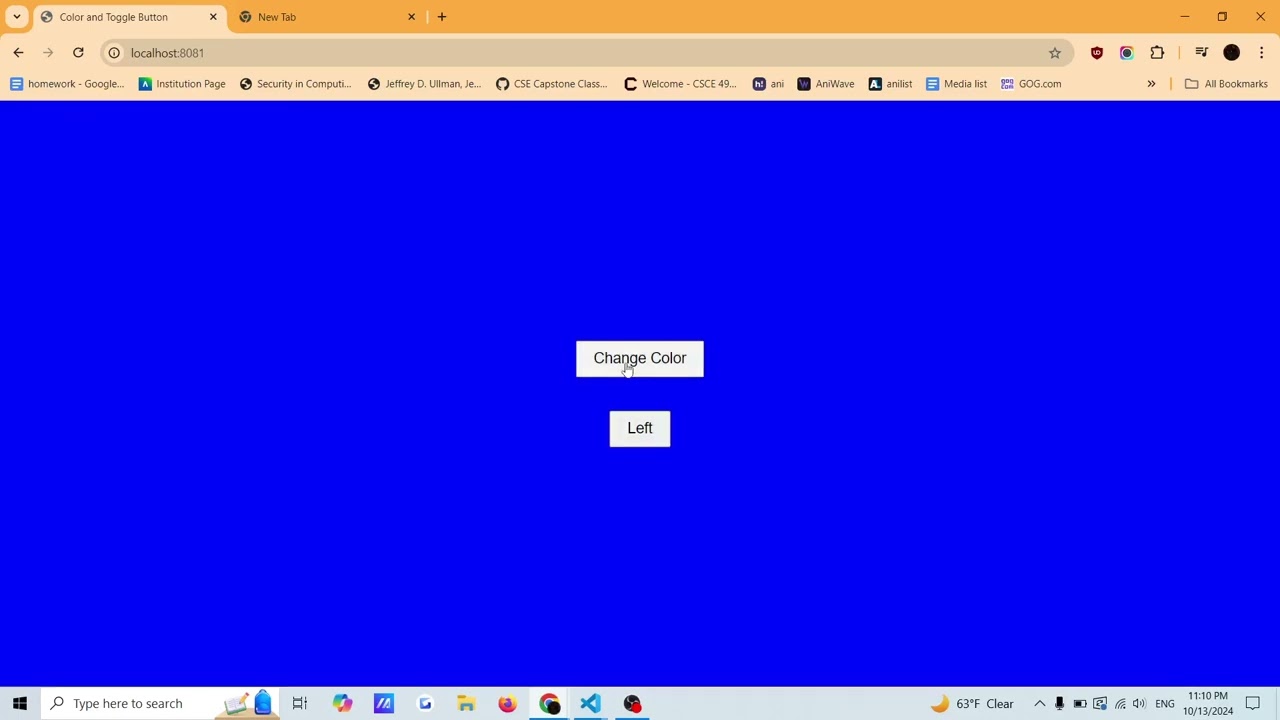Screen dimensions: 1280x720
Task: Open the homework Google bookmark
Action: tap(67, 84)
